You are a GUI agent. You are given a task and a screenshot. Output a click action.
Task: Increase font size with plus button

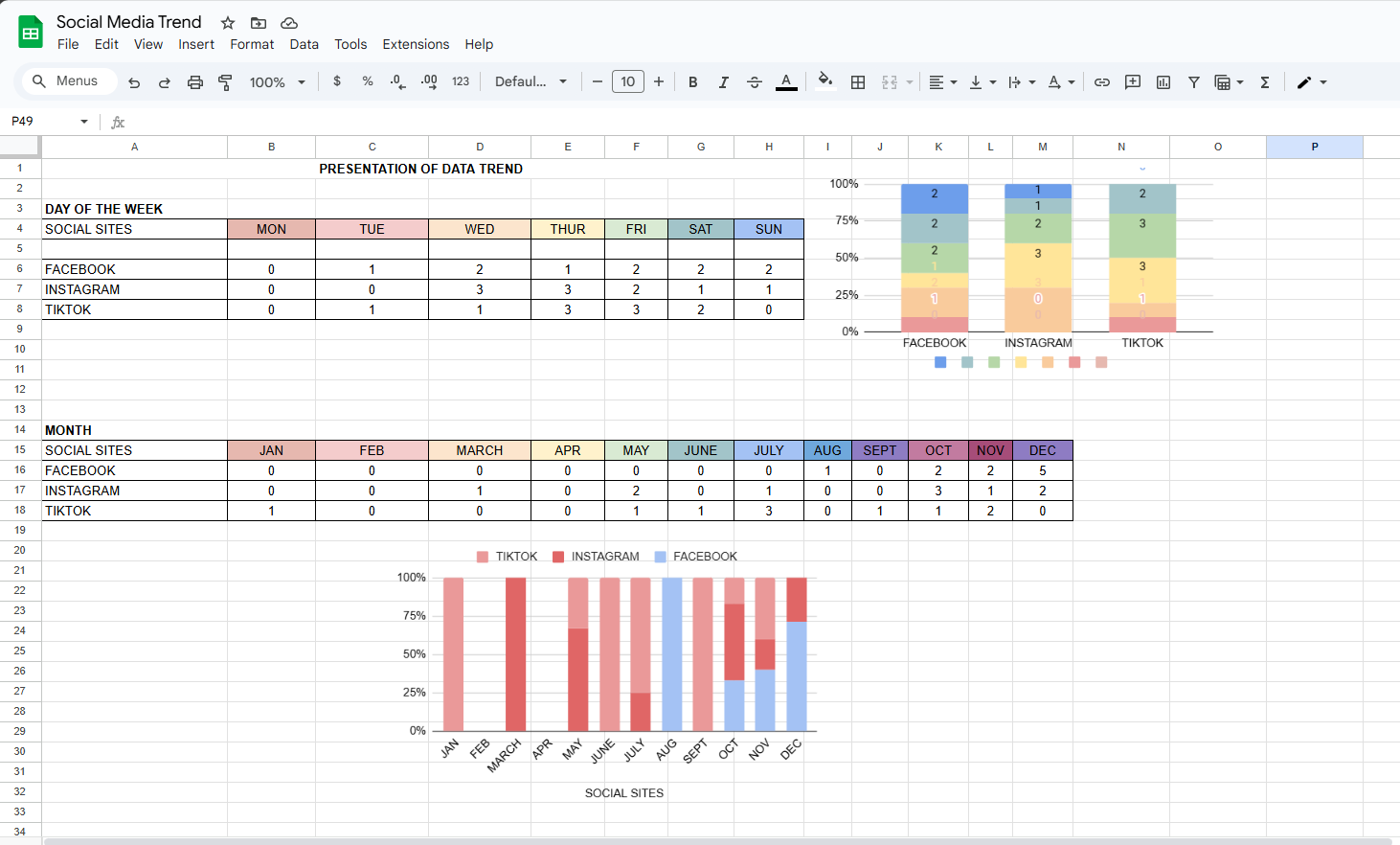[x=659, y=81]
